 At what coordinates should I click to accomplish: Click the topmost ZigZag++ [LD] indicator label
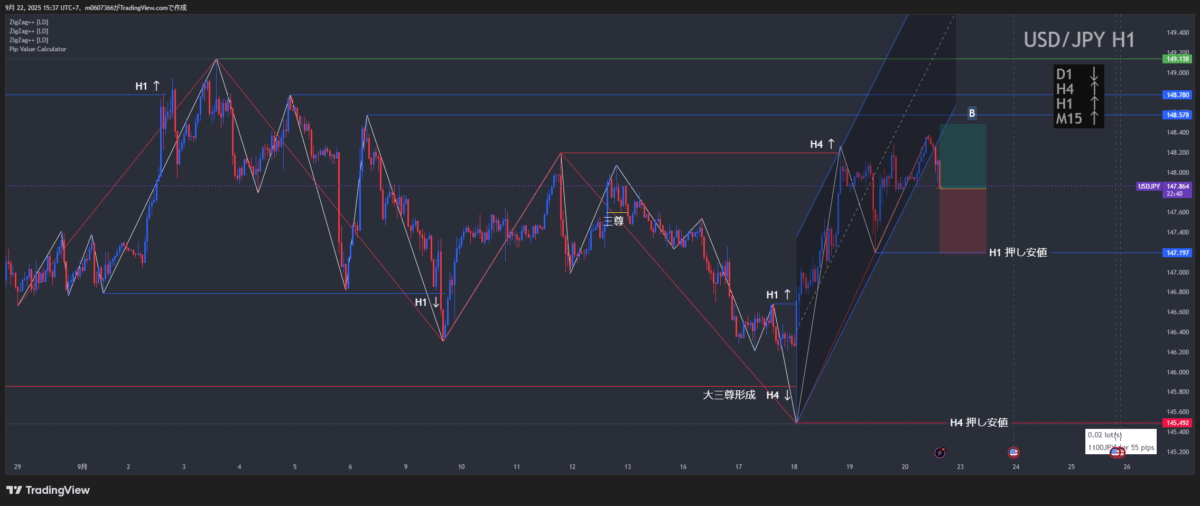coord(28,21)
